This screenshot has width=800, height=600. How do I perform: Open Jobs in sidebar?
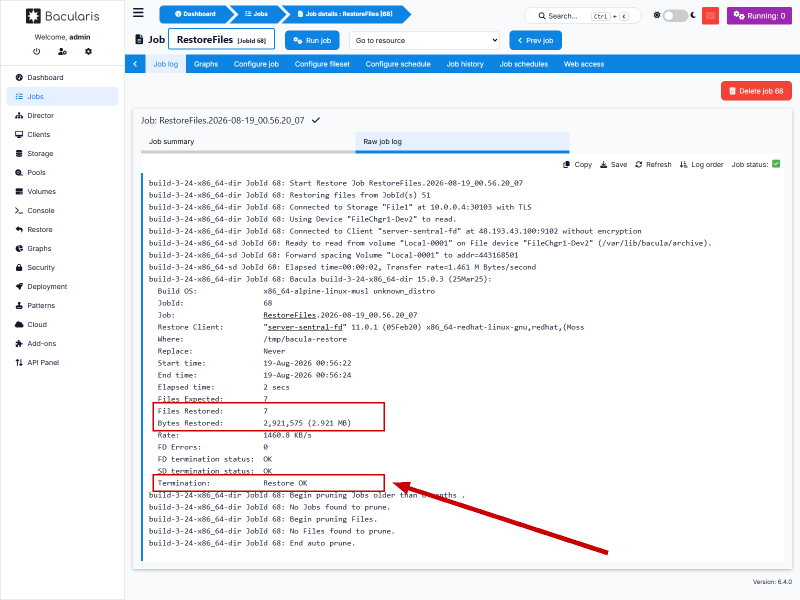pos(62,96)
